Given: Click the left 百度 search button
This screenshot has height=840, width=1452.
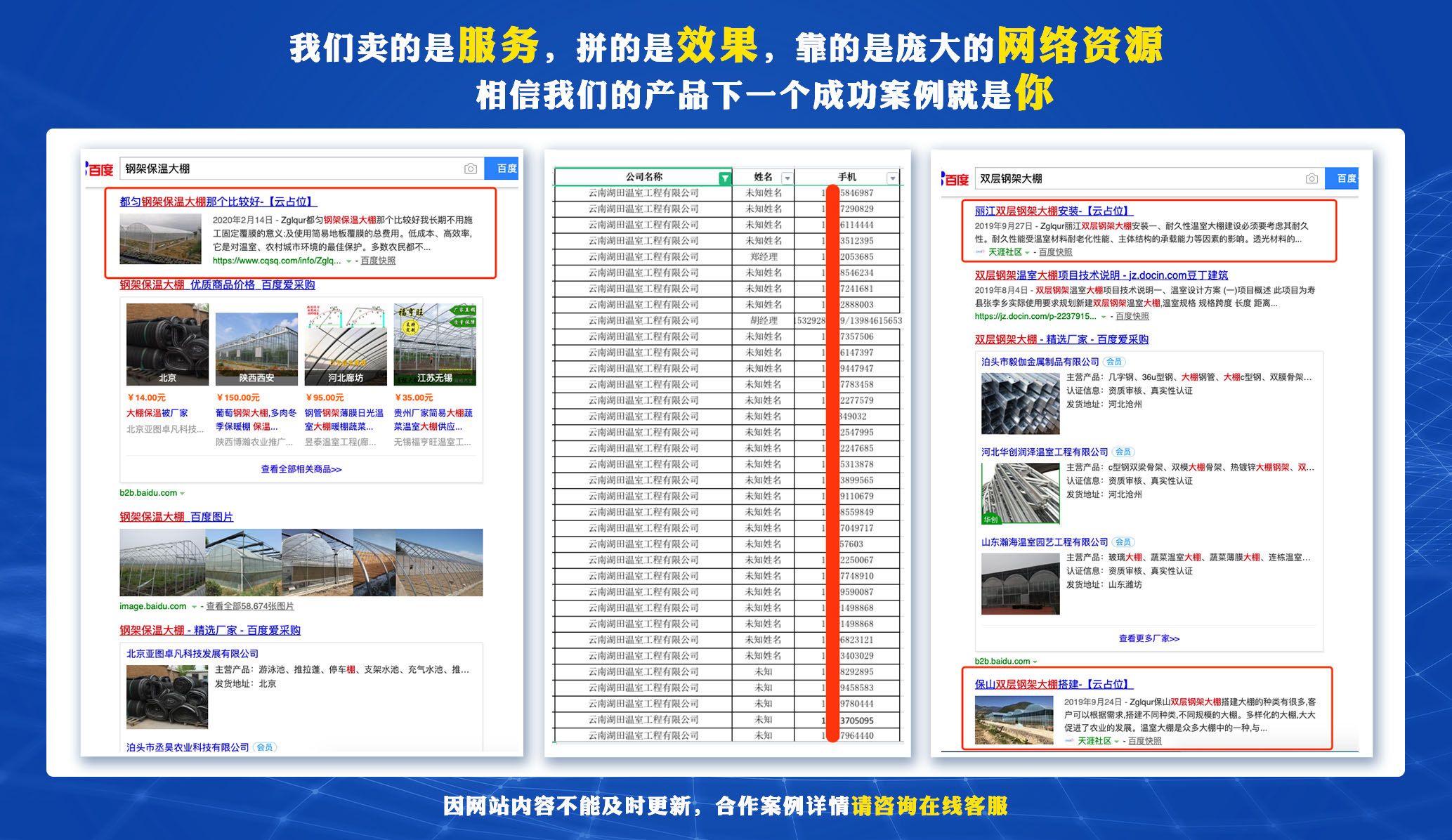Looking at the screenshot, I should 506,169.
